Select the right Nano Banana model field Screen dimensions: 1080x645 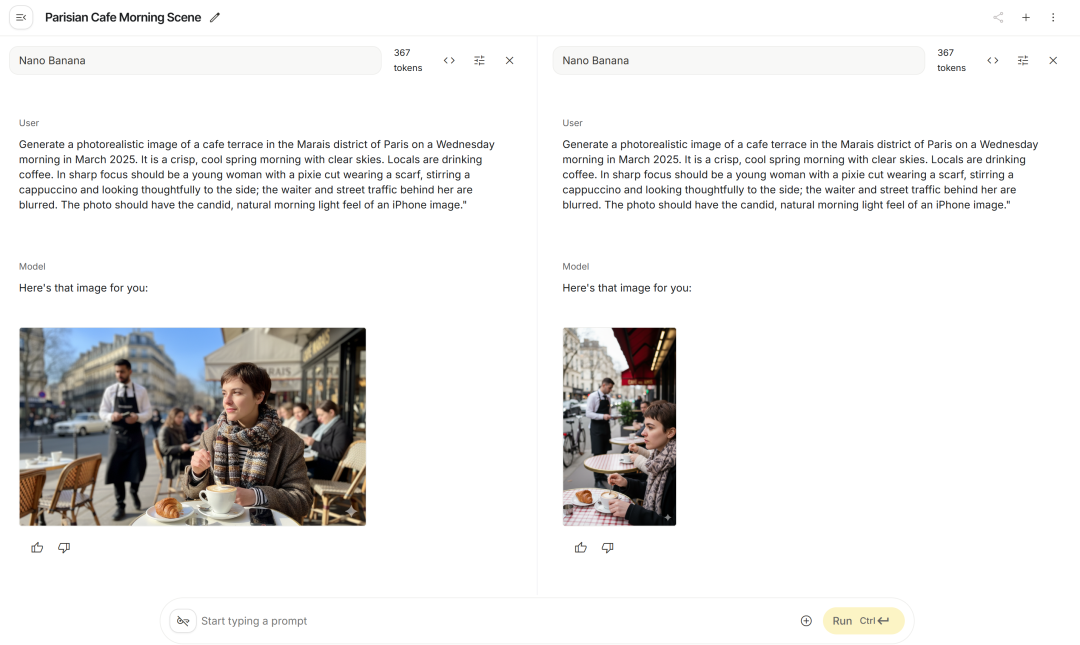point(738,61)
